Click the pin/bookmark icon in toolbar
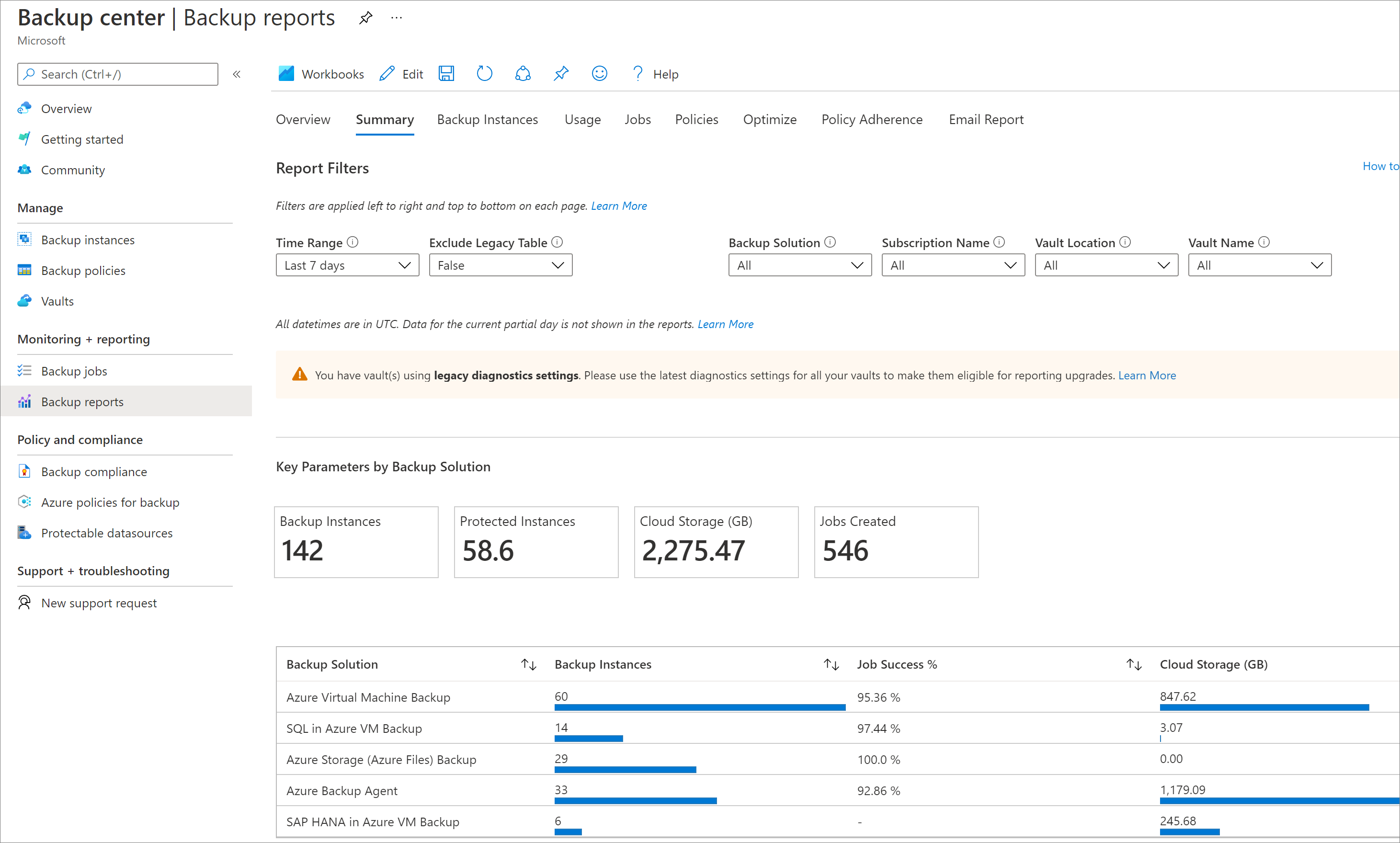This screenshot has height=843, width=1400. (561, 74)
